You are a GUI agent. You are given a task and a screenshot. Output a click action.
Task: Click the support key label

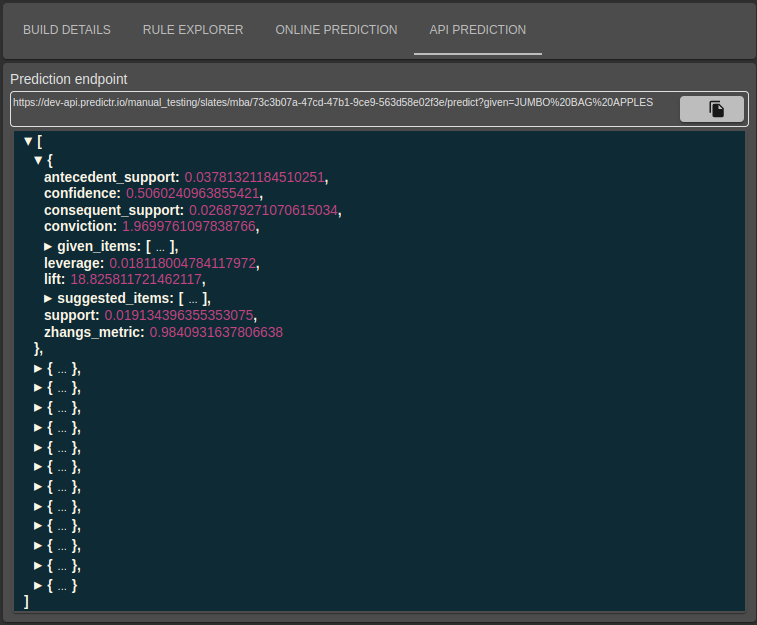[71, 316]
